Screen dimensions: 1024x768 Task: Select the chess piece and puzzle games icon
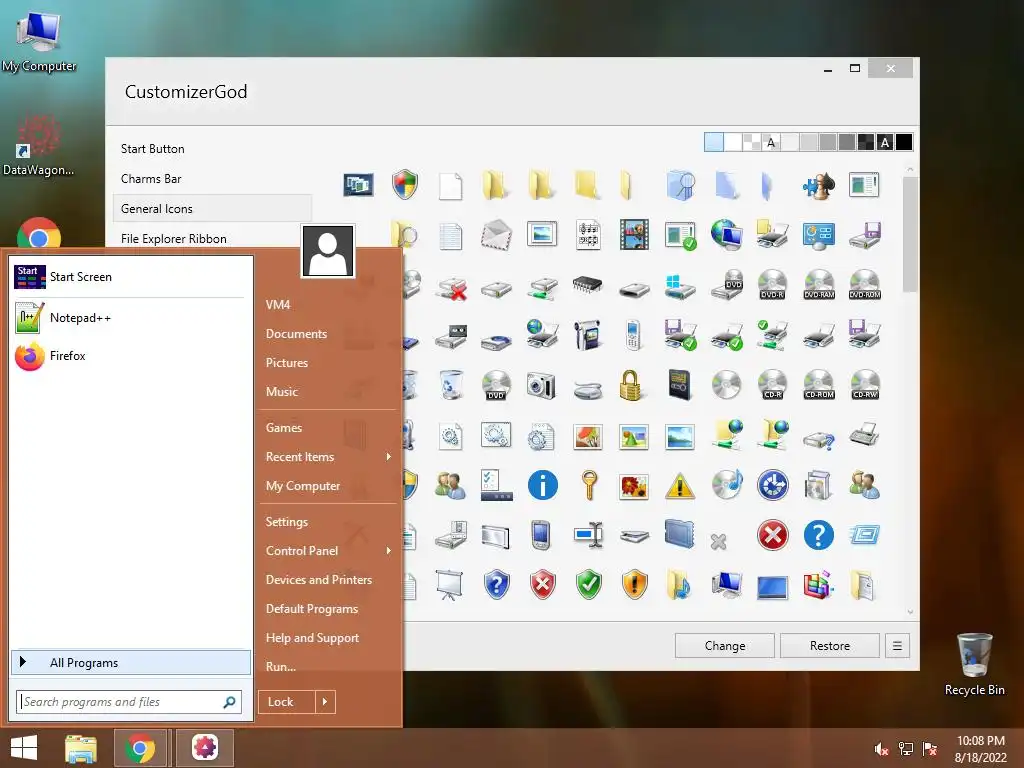818,185
